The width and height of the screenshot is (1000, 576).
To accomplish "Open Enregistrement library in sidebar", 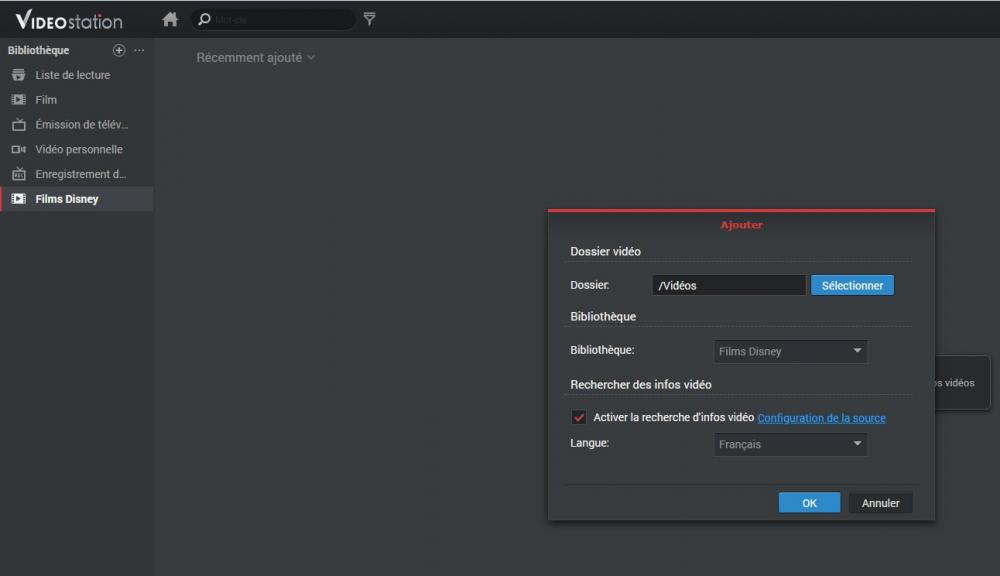I will click(x=80, y=174).
